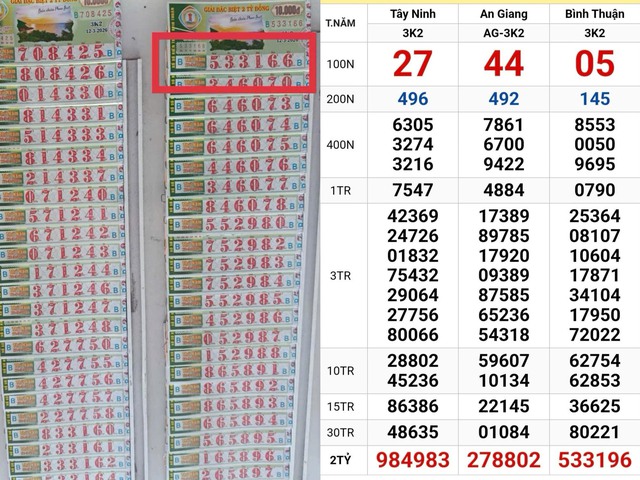Screen dimensions: 640x480
Task: Click the 1TR result 7547
Action: tap(412, 190)
